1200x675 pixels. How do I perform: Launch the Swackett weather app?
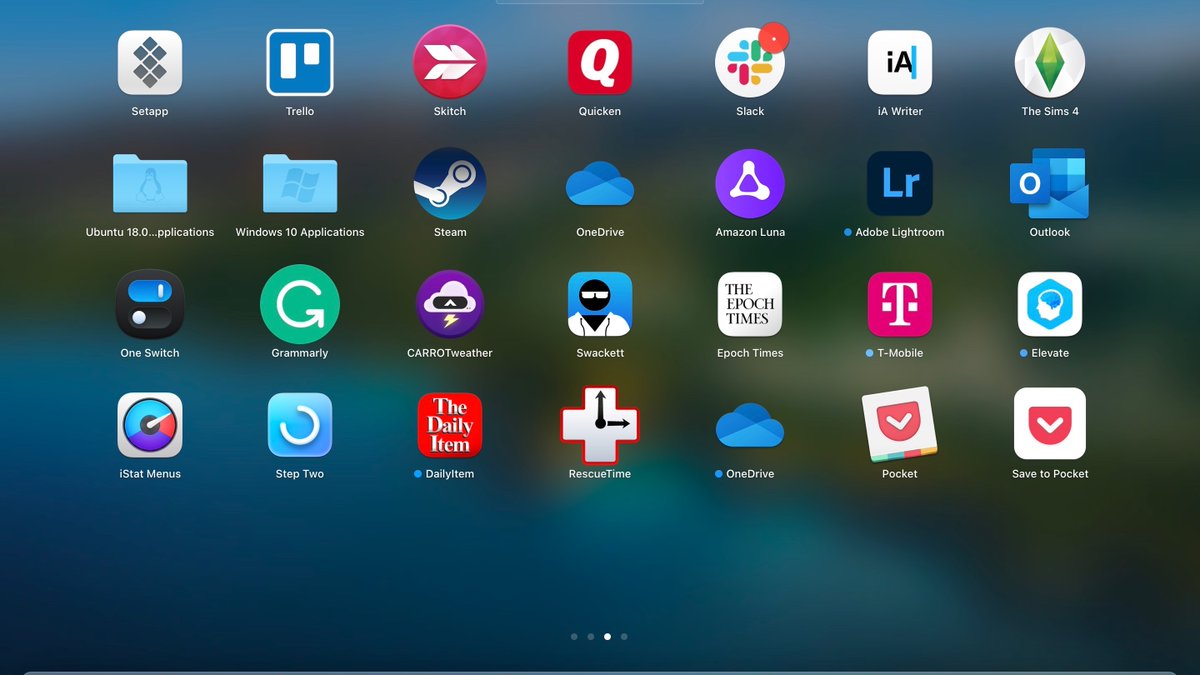600,304
